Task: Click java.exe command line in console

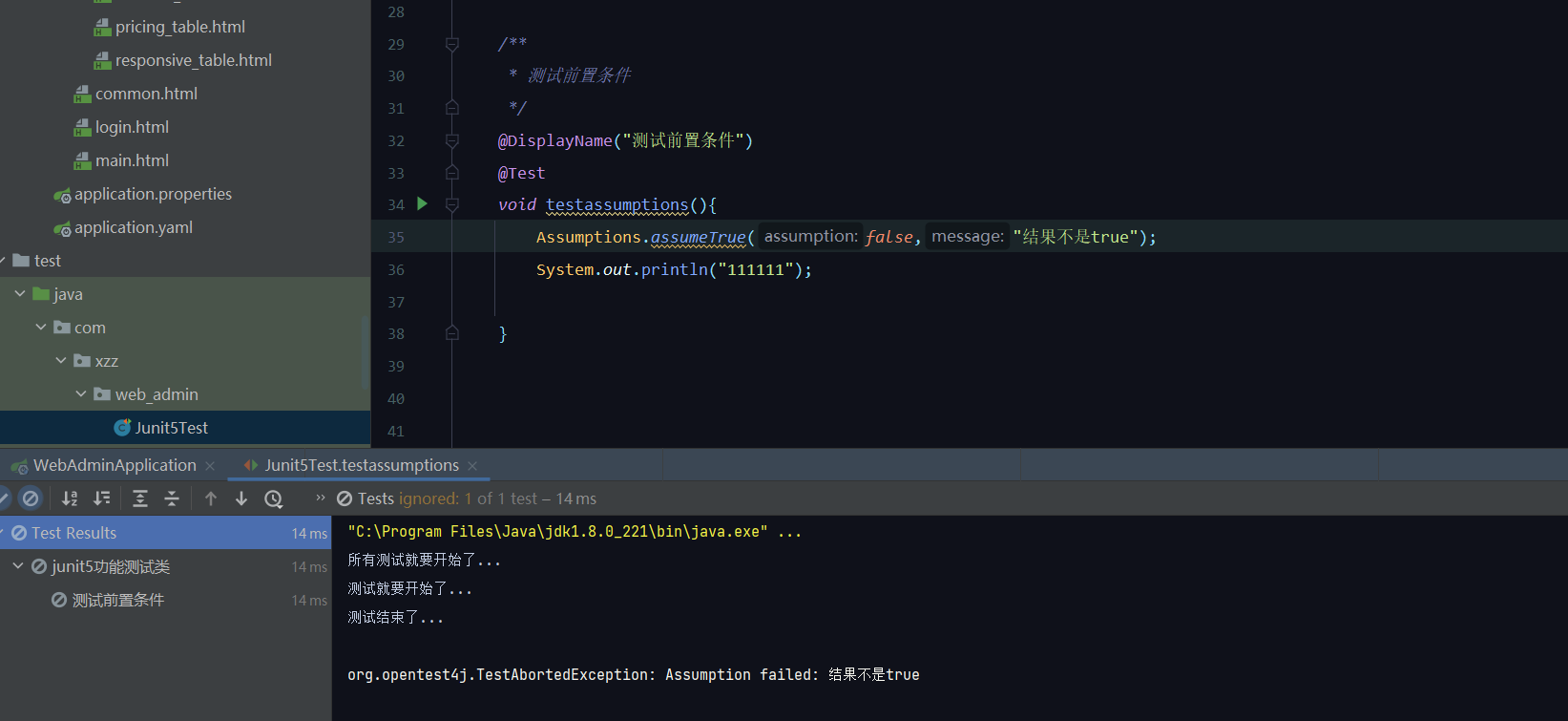Action: pos(575,531)
